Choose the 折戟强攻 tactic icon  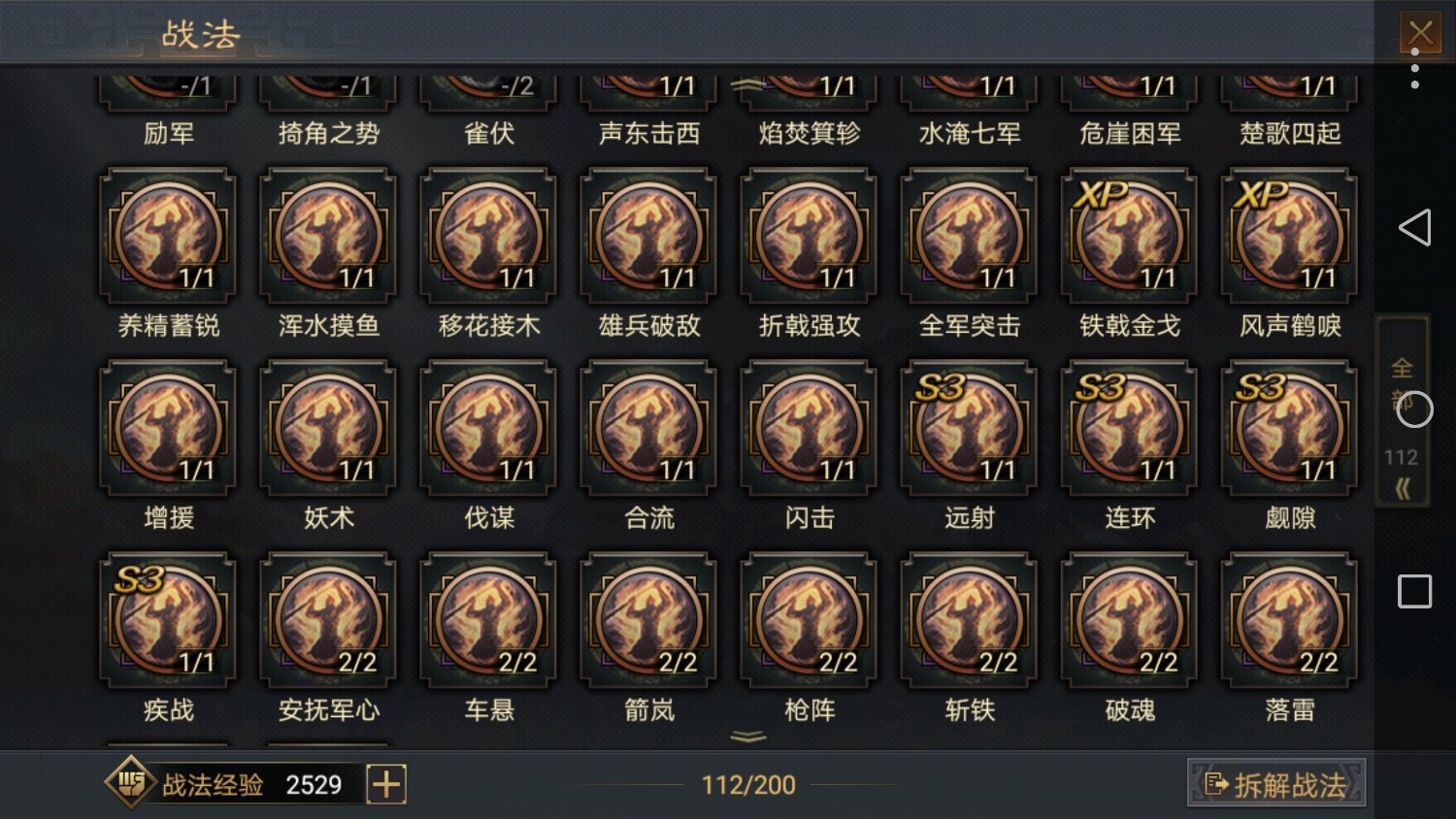(809, 236)
